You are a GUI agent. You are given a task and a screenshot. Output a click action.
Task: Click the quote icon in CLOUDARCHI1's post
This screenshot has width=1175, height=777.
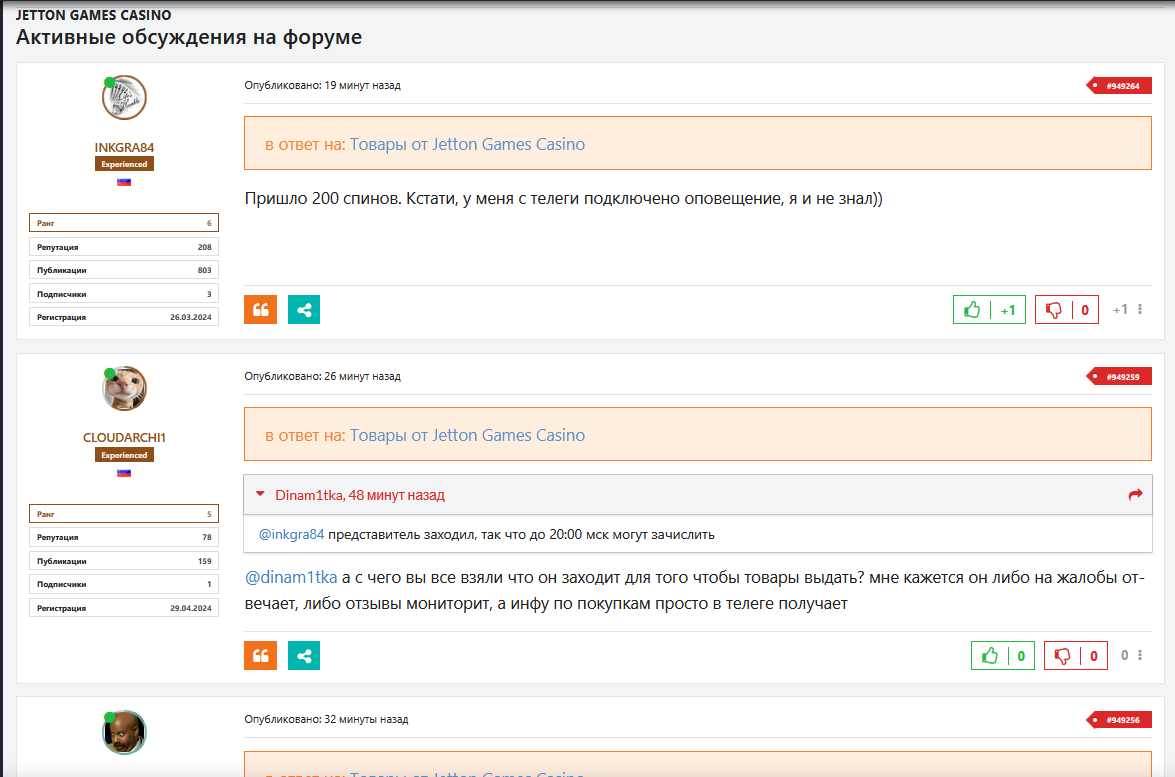(260, 656)
